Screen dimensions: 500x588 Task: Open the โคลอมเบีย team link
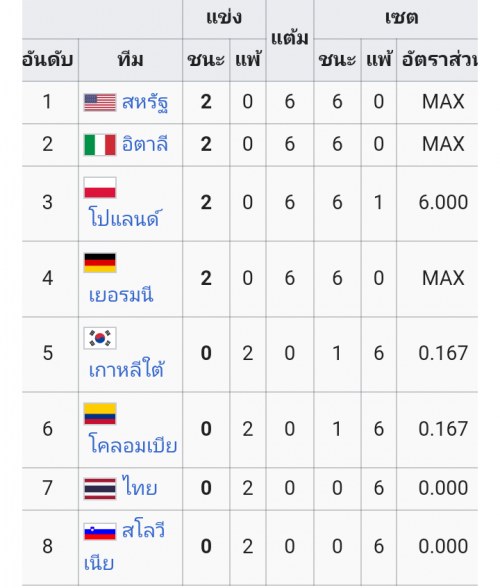[x=133, y=445]
